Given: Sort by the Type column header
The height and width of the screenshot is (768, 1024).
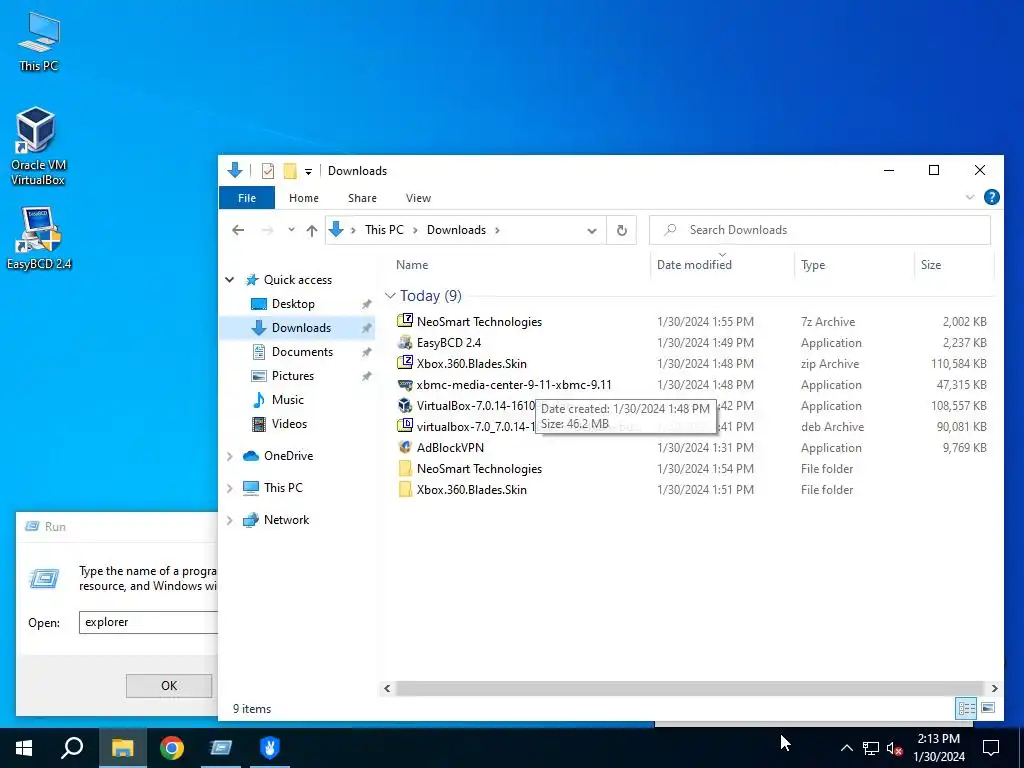Looking at the screenshot, I should (813, 264).
